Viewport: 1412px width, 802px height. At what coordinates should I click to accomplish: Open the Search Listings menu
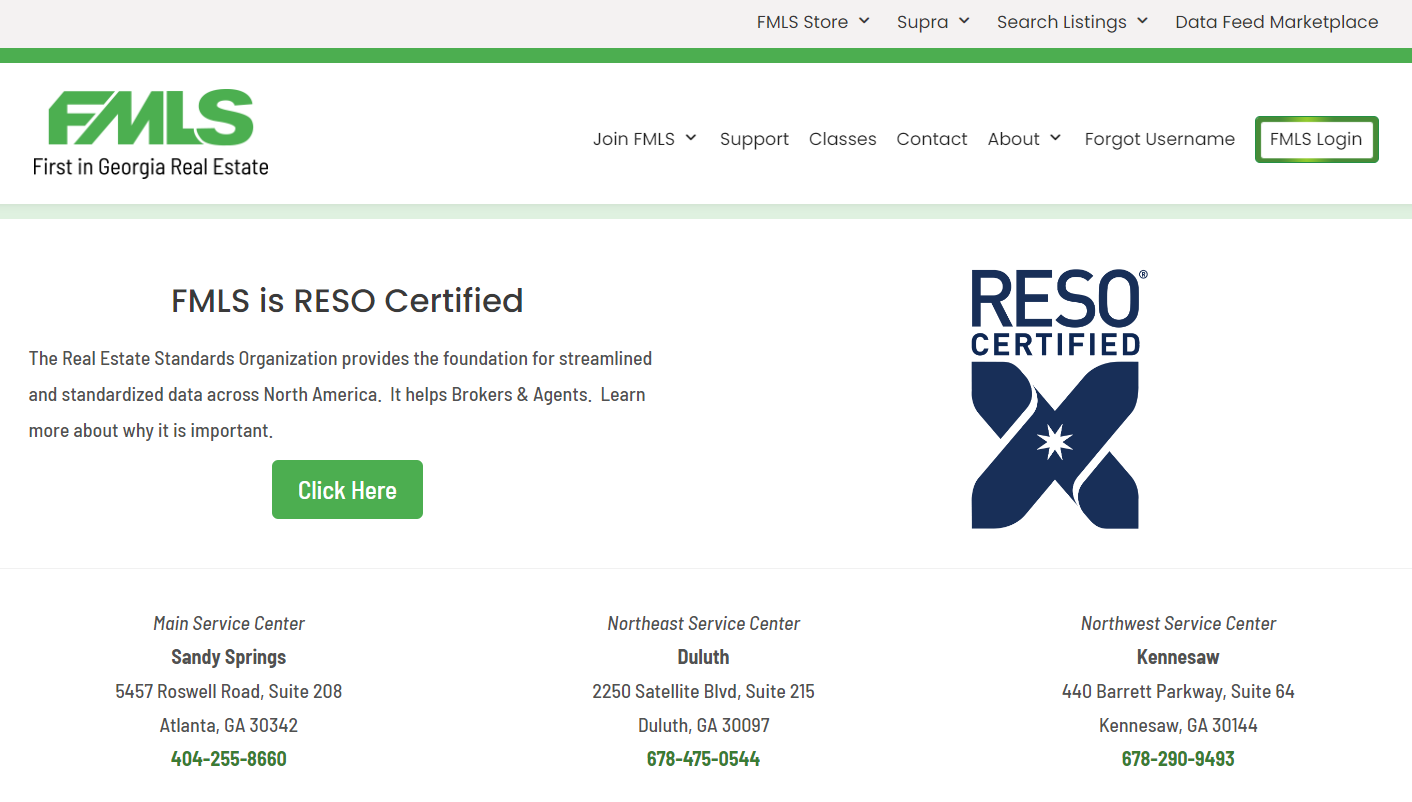click(x=1061, y=22)
